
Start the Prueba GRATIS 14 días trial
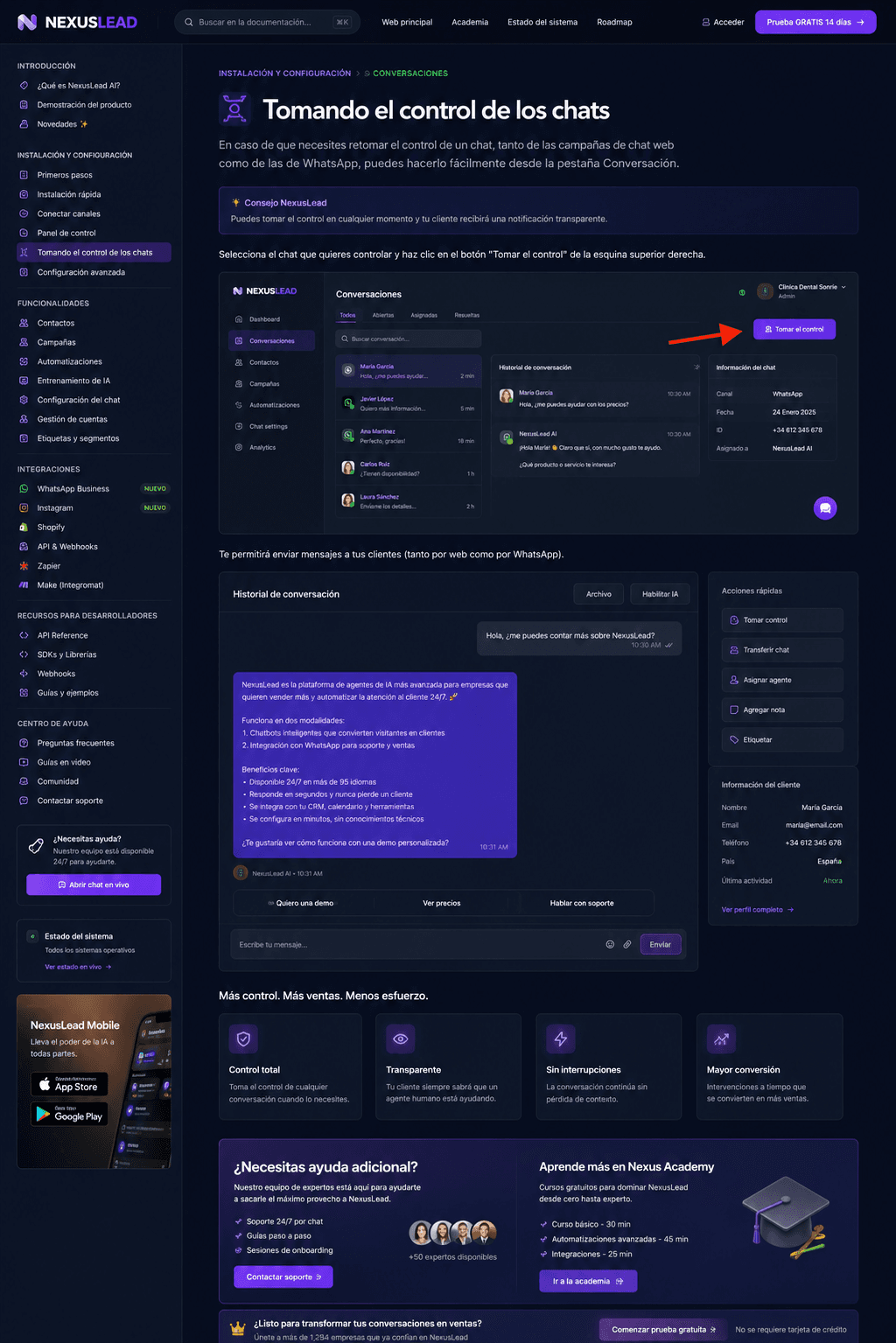coord(815,22)
